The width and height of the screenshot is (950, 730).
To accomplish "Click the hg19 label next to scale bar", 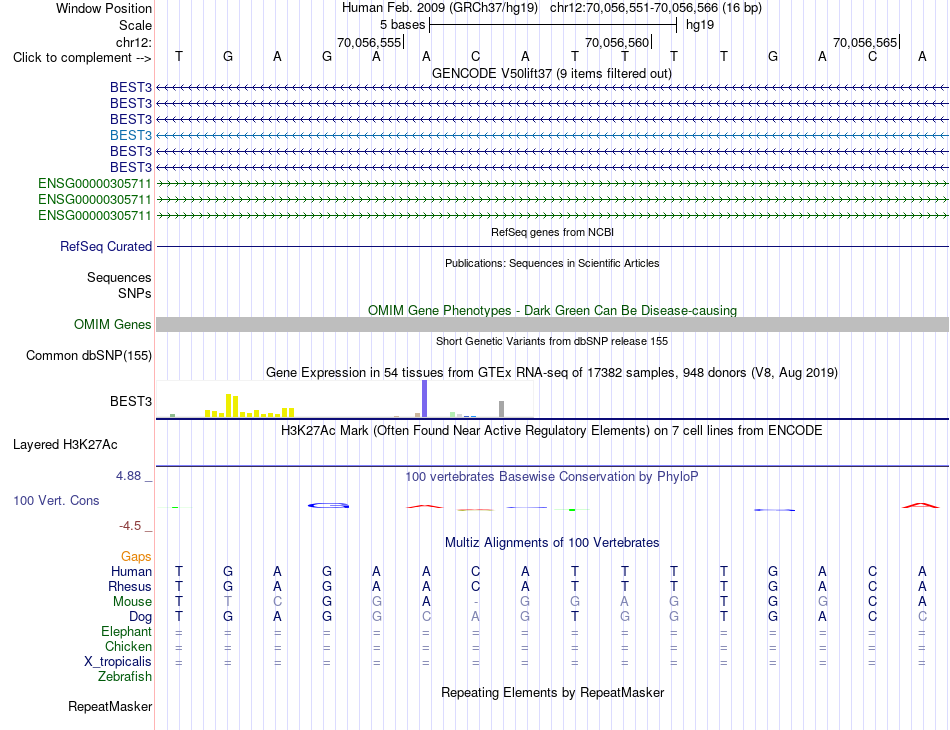I will (700, 25).
